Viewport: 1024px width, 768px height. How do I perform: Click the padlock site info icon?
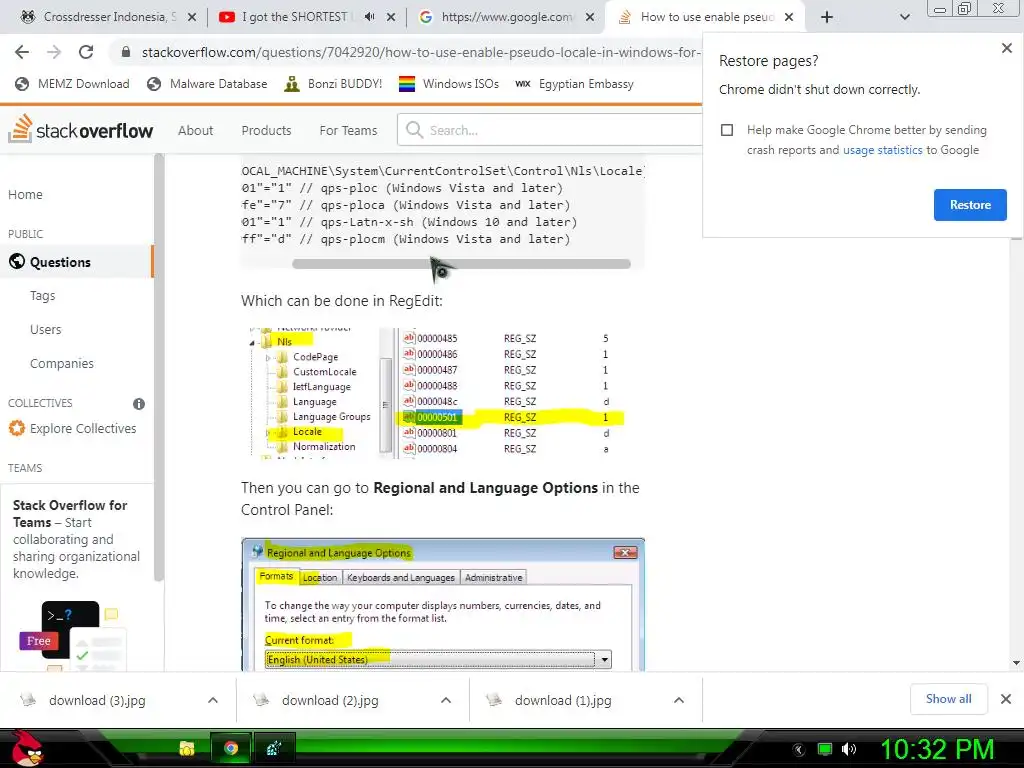click(126, 52)
